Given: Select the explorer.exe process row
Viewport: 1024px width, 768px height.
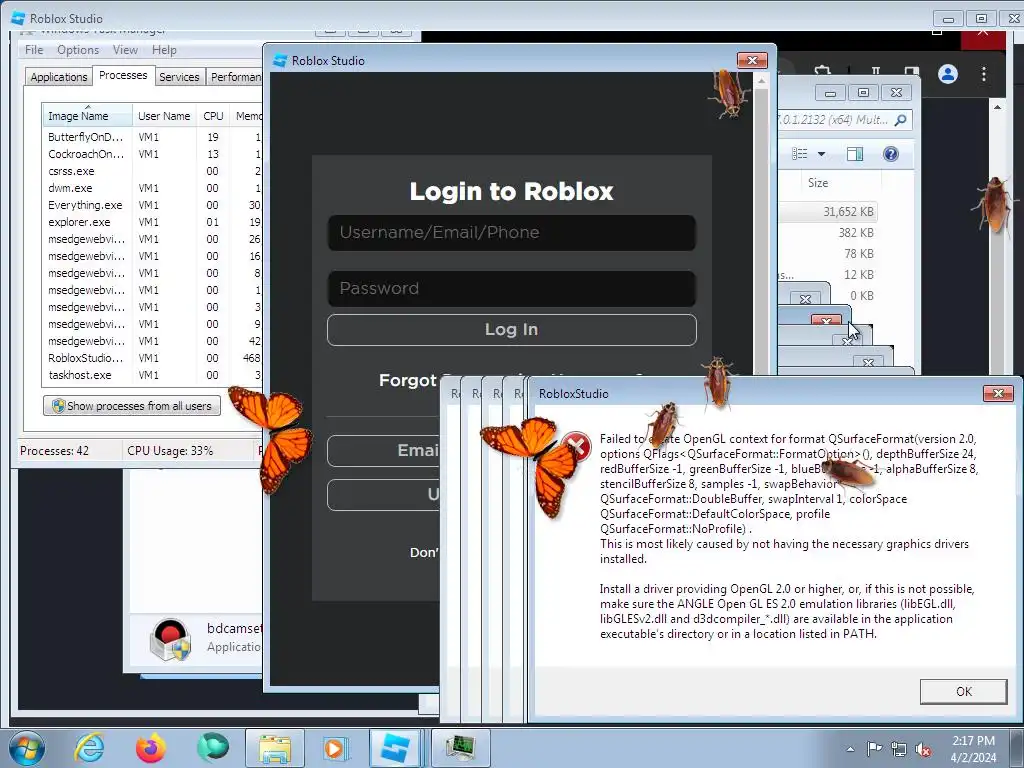Looking at the screenshot, I should point(152,222).
